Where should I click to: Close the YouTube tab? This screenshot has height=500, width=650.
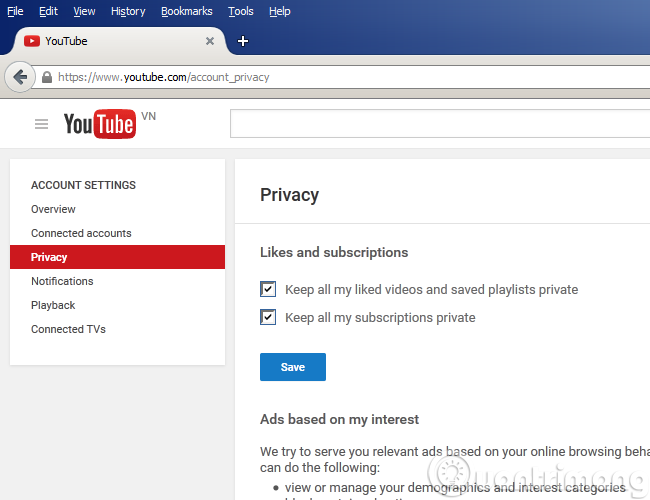click(210, 41)
